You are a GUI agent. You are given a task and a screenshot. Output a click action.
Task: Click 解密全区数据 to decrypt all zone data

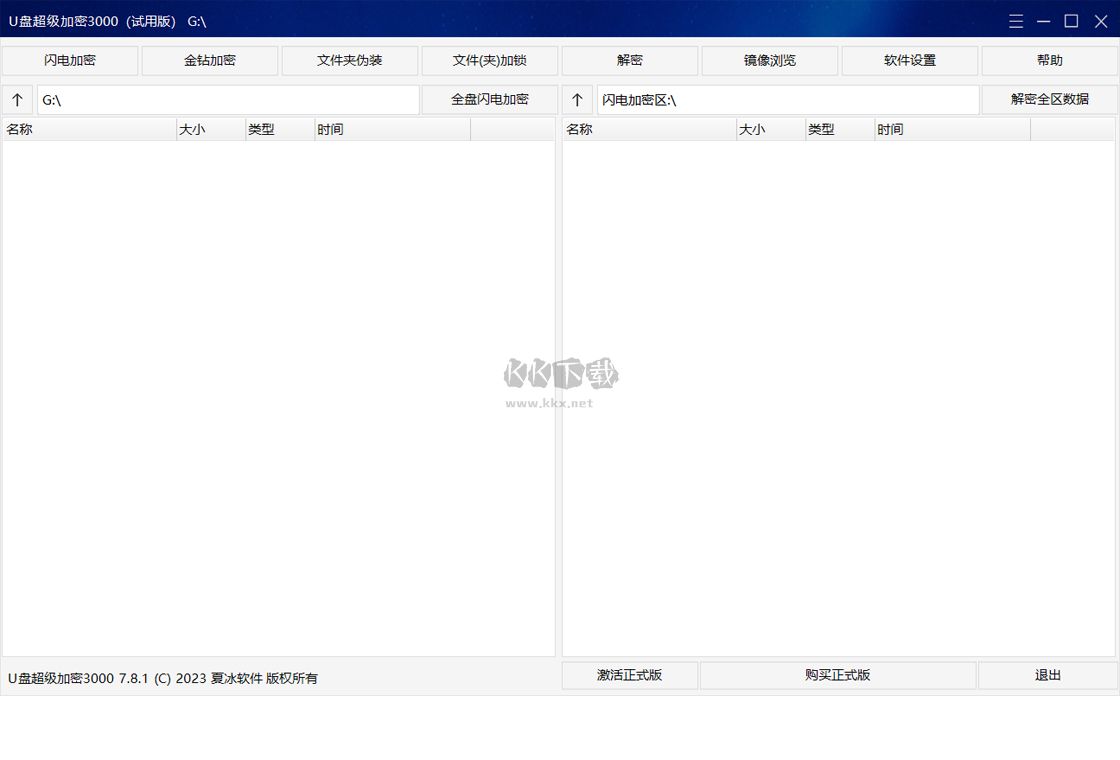pos(1049,99)
